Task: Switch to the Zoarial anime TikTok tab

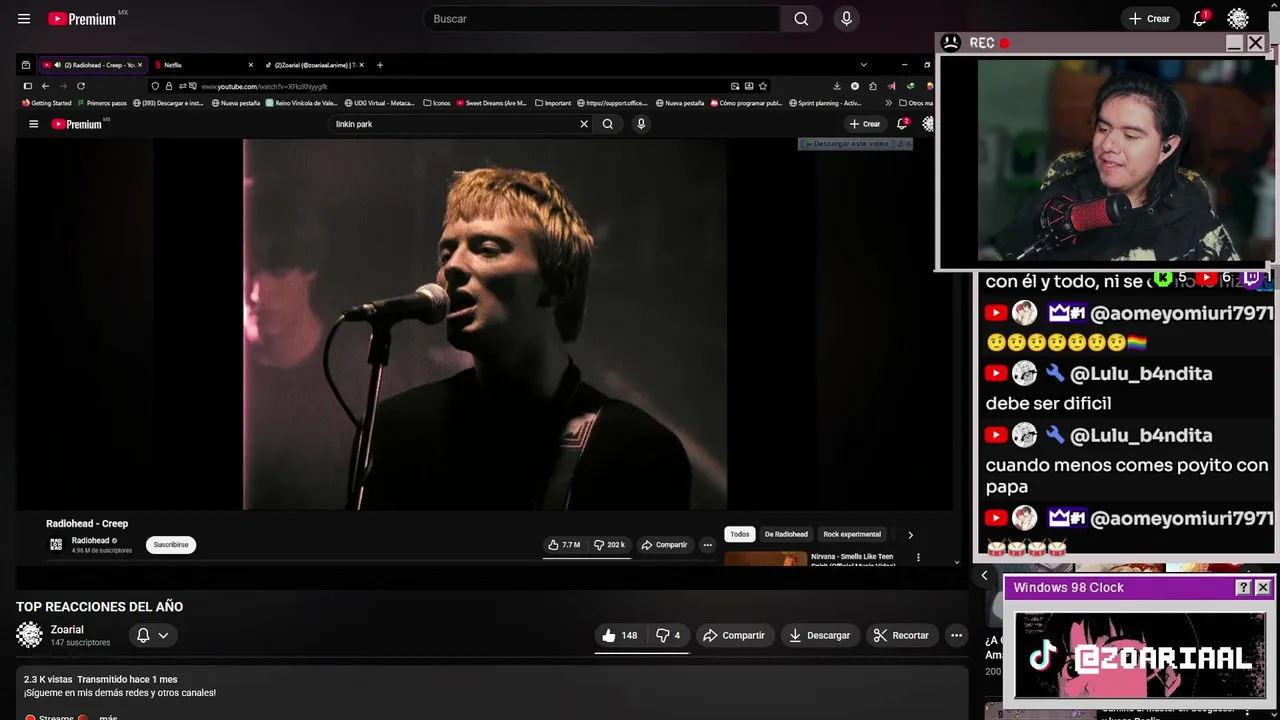Action: coord(313,65)
